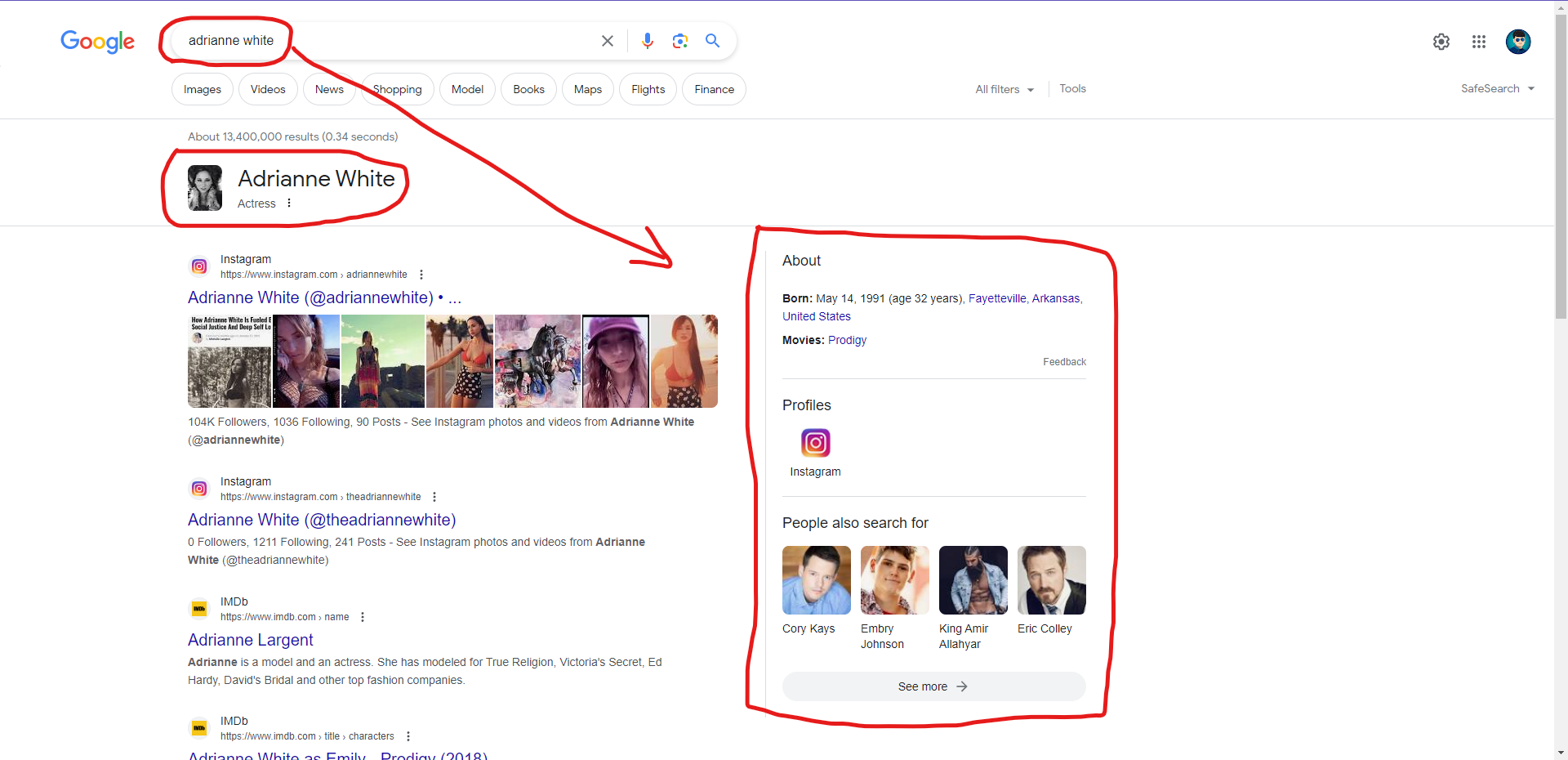1568x760 pixels.
Task: Switch to Images tab
Action: click(x=203, y=89)
